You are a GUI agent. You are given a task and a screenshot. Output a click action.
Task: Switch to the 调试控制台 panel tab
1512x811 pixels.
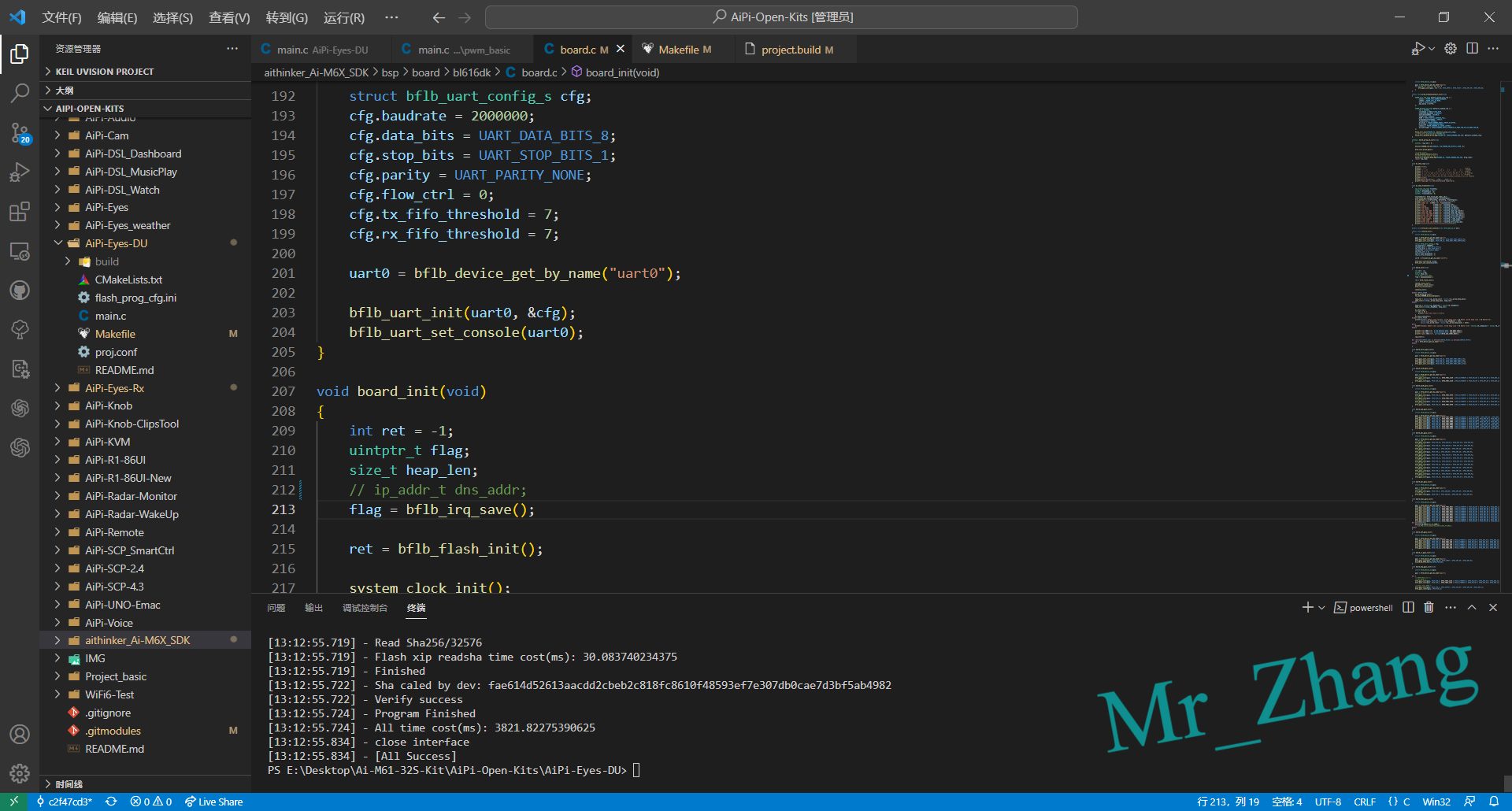tap(365, 608)
